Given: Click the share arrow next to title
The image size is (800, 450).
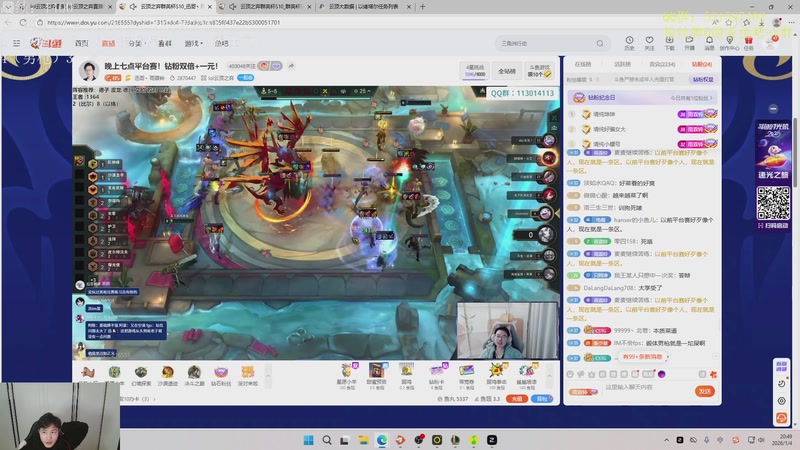Looking at the screenshot, I should (x=291, y=66).
